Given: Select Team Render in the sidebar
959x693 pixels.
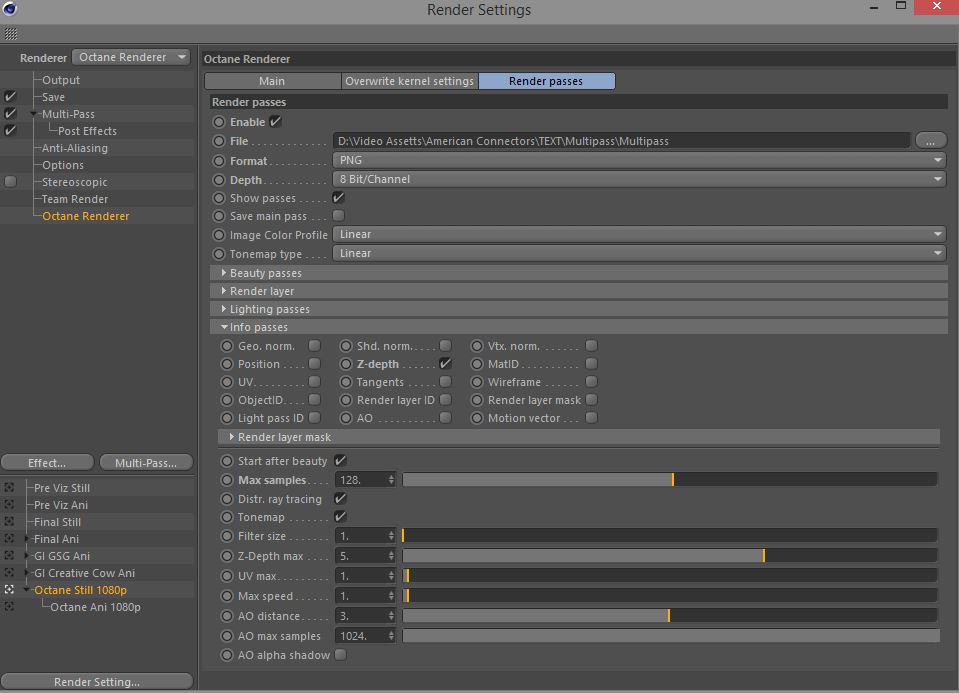Looking at the screenshot, I should point(75,199).
